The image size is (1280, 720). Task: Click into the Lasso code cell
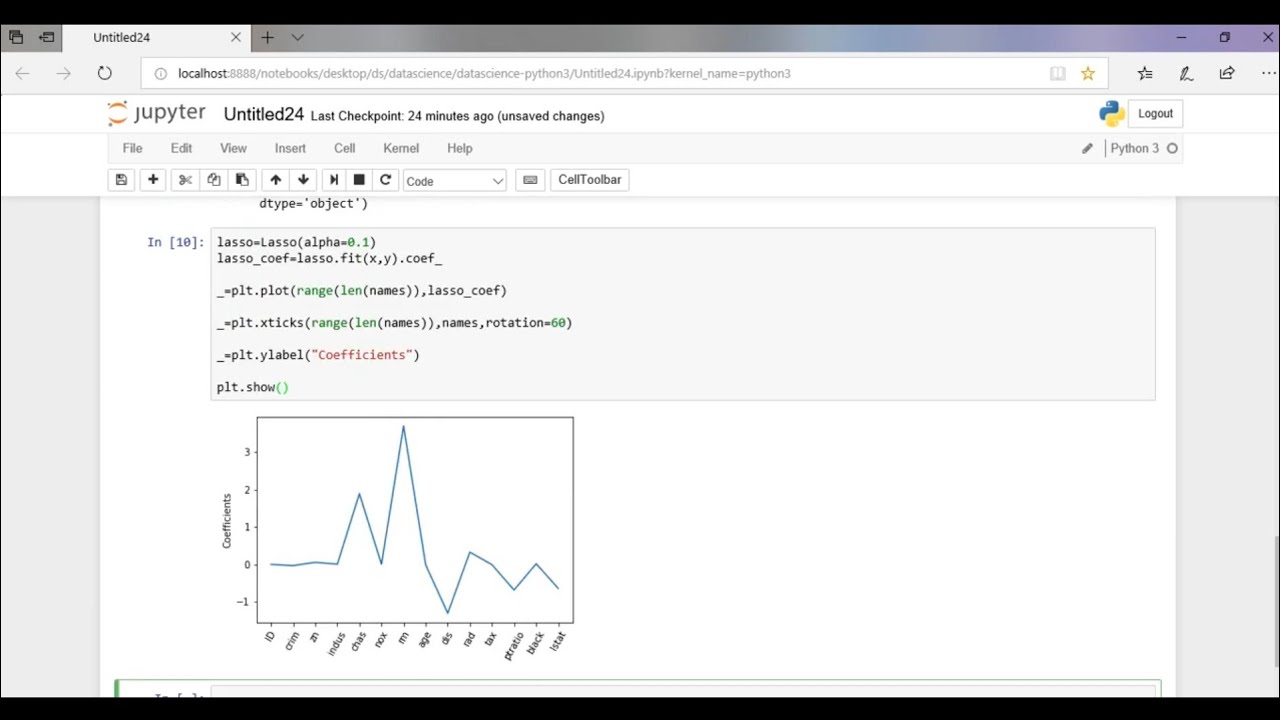pos(683,314)
